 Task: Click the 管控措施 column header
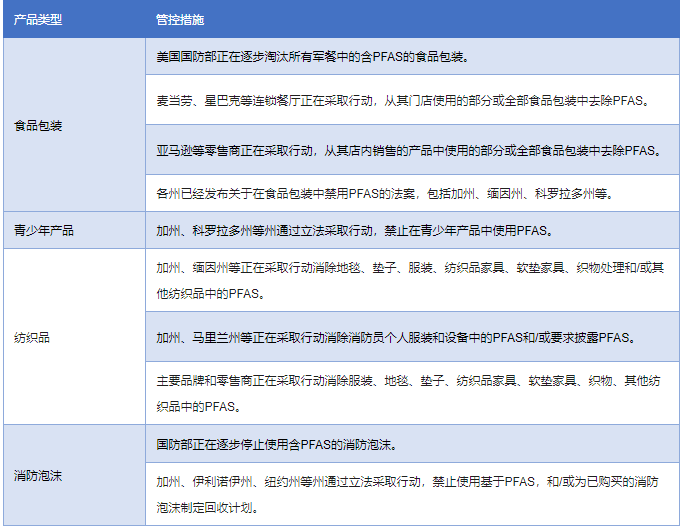click(181, 19)
